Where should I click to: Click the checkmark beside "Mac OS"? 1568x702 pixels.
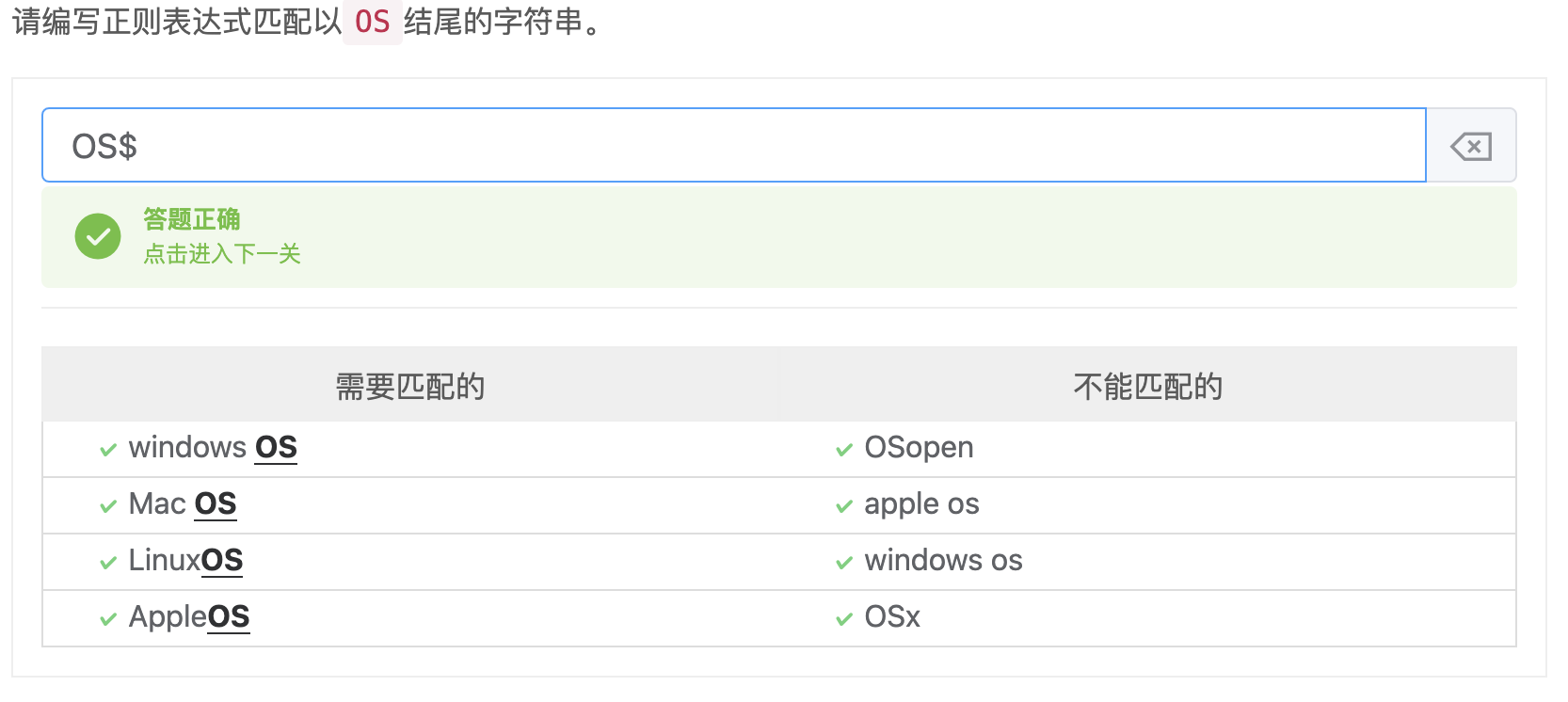[108, 506]
